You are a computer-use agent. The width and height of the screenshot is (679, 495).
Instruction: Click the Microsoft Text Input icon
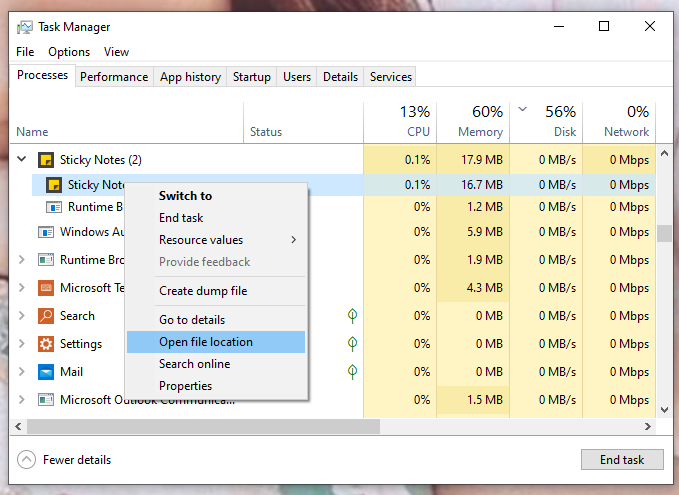click(46, 288)
